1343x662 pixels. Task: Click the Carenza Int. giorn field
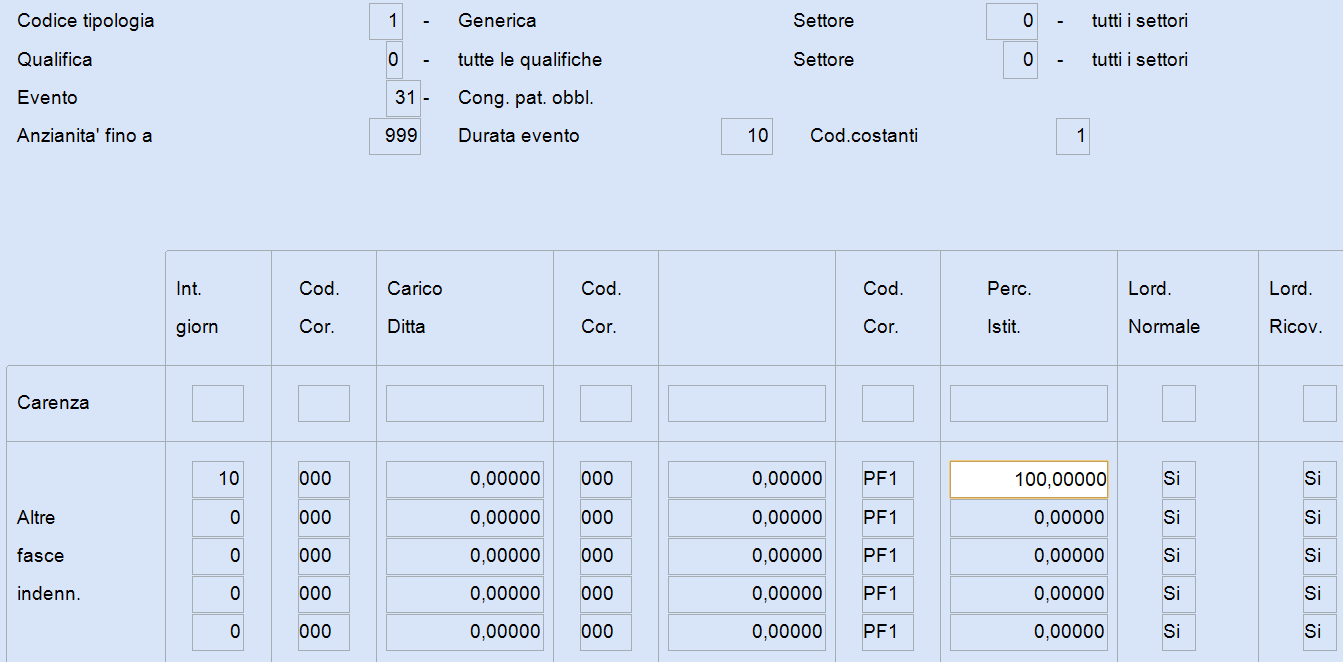(218, 403)
